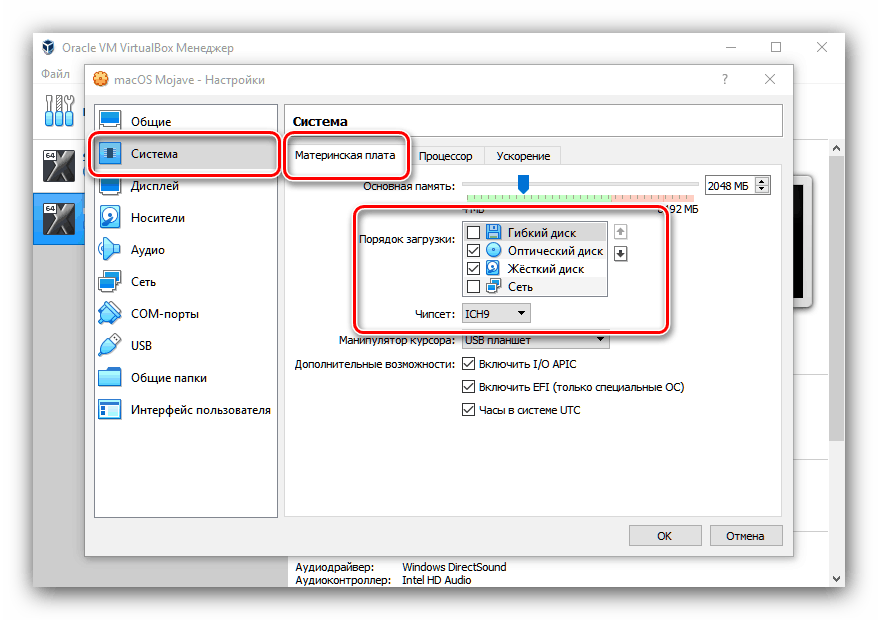Click the USB connector icon
The image size is (878, 620).
110,345
